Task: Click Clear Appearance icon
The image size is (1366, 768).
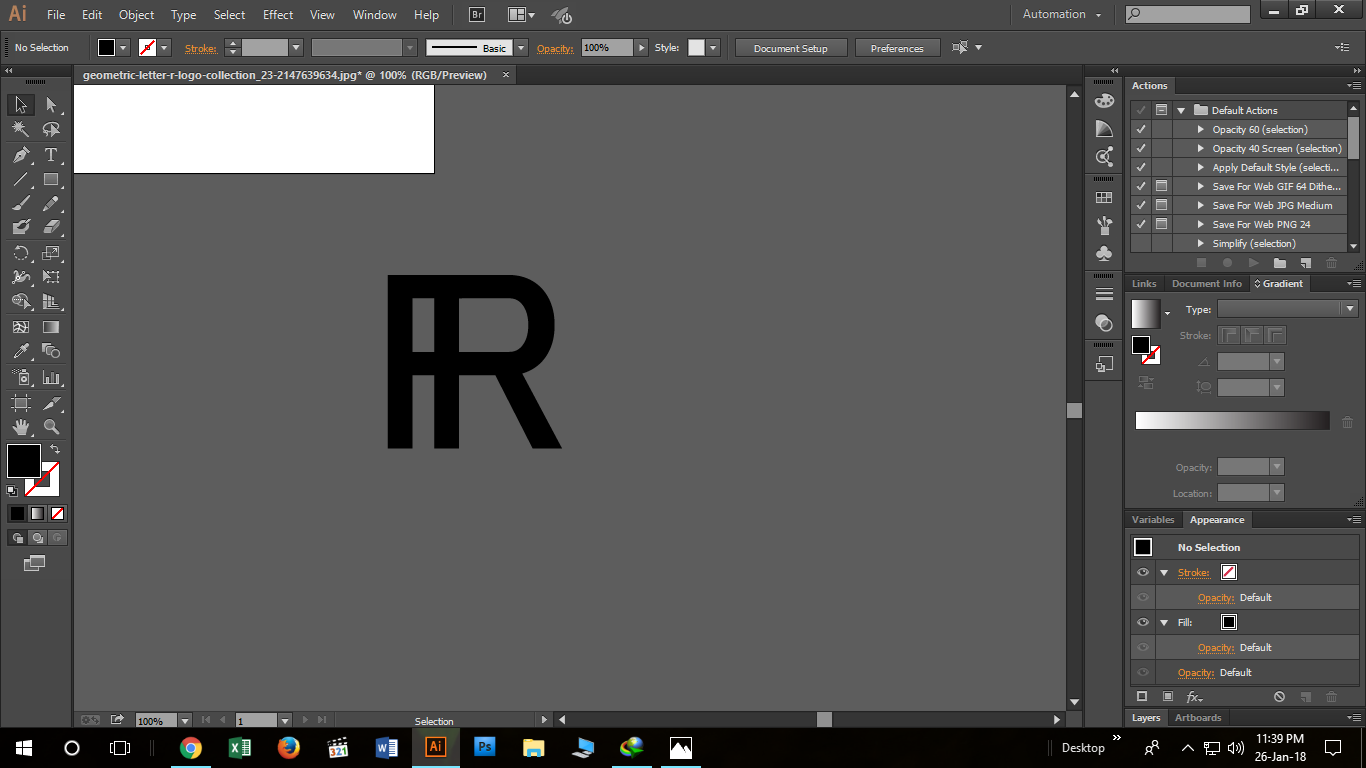Action: (x=1279, y=697)
